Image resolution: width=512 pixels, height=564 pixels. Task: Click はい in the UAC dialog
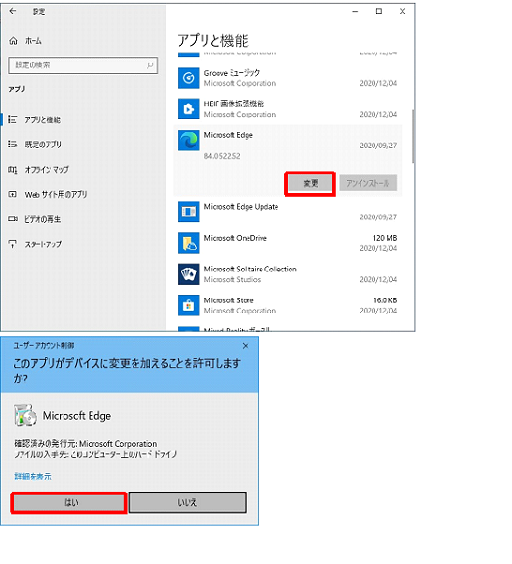click(x=69, y=502)
